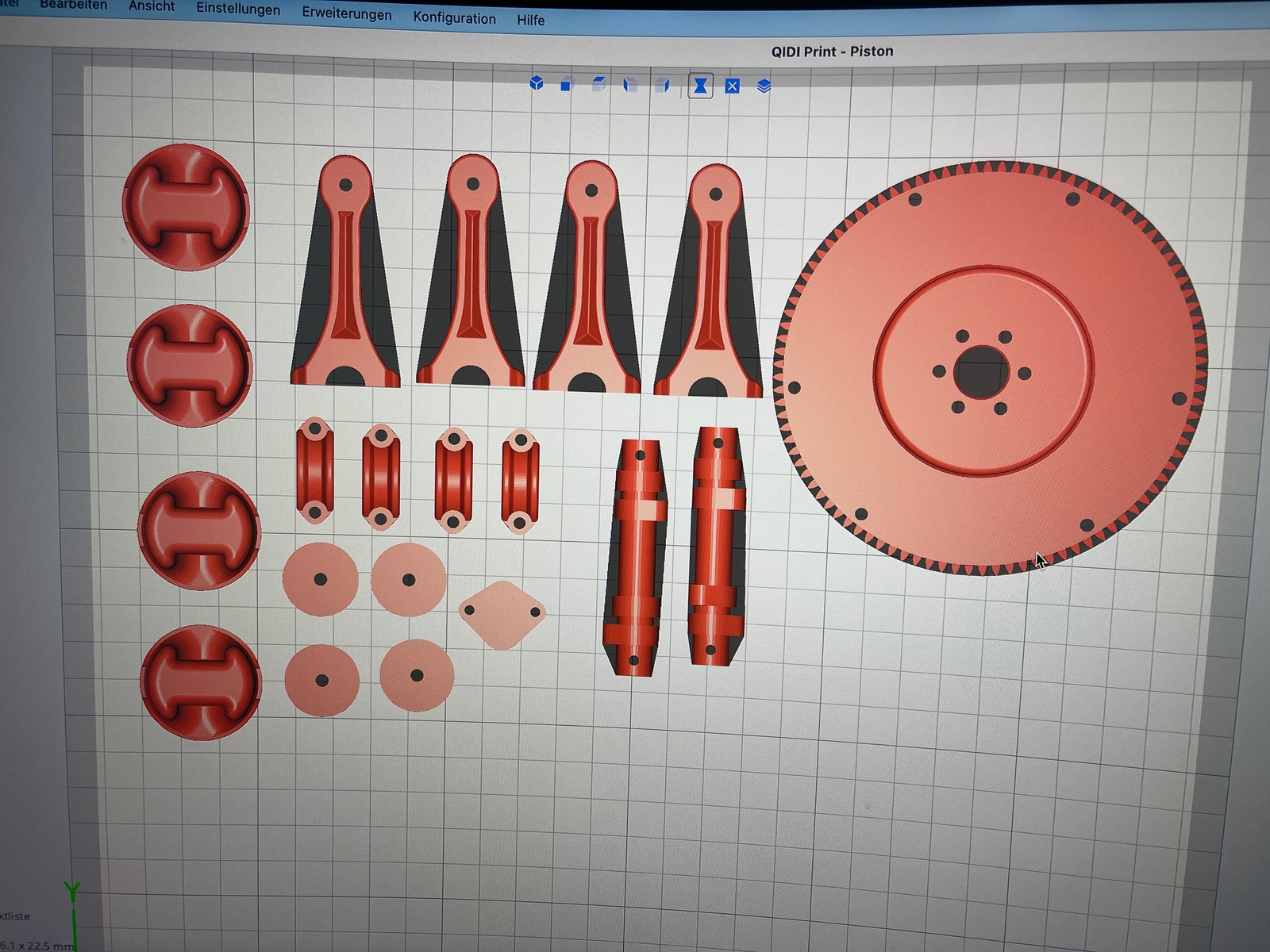Screen dimensions: 1270x952
Task: Open the Ansicht menu
Action: coord(152,7)
